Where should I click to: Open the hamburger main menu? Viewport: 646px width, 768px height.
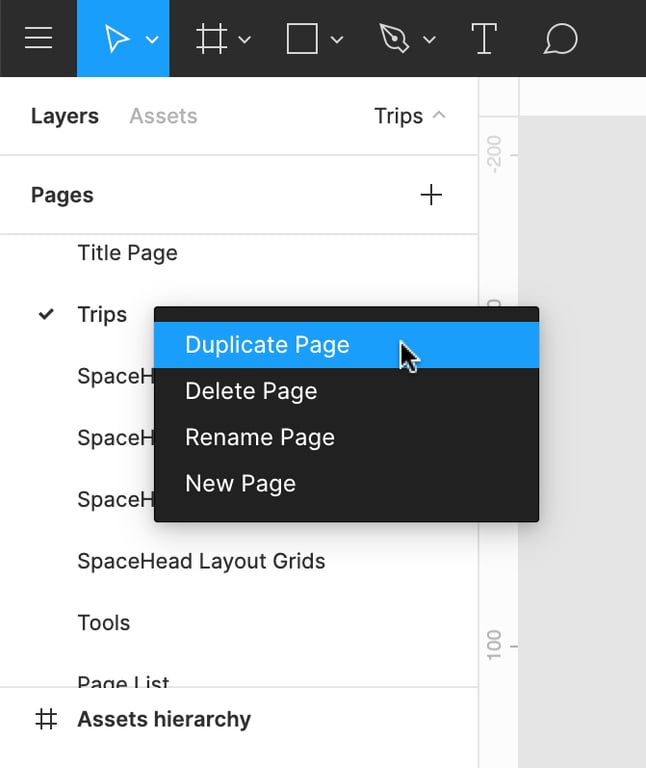tap(38, 39)
